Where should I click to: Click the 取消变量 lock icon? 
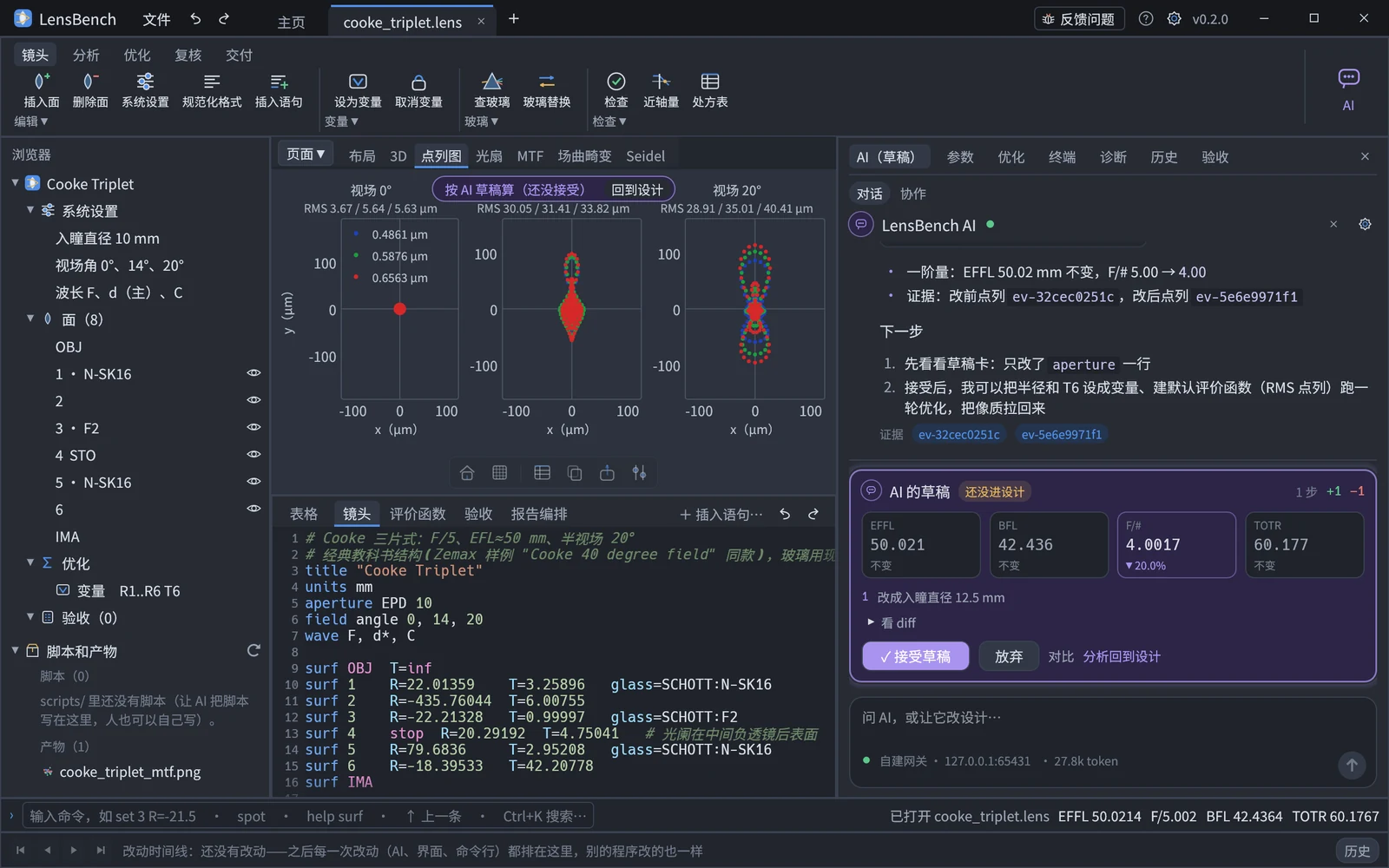418,82
